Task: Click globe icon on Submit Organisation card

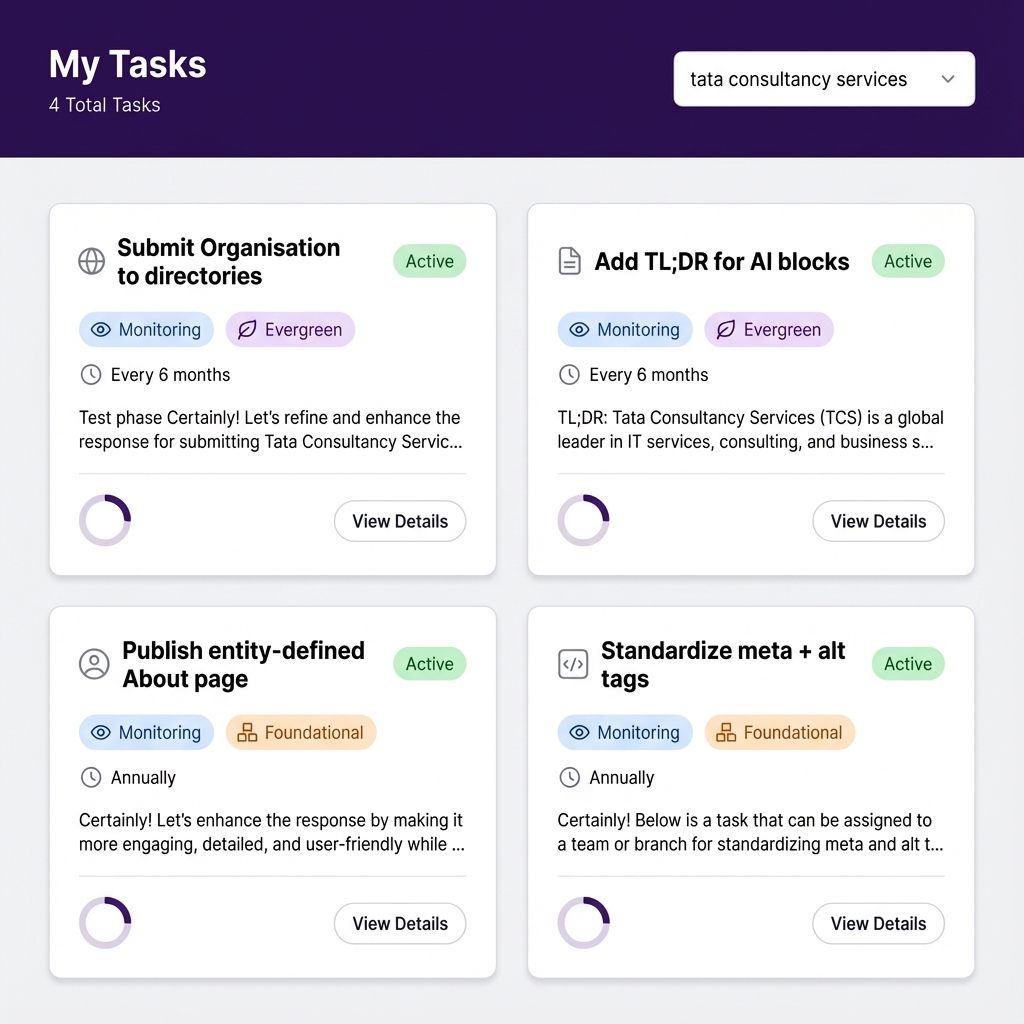Action: coord(92,262)
